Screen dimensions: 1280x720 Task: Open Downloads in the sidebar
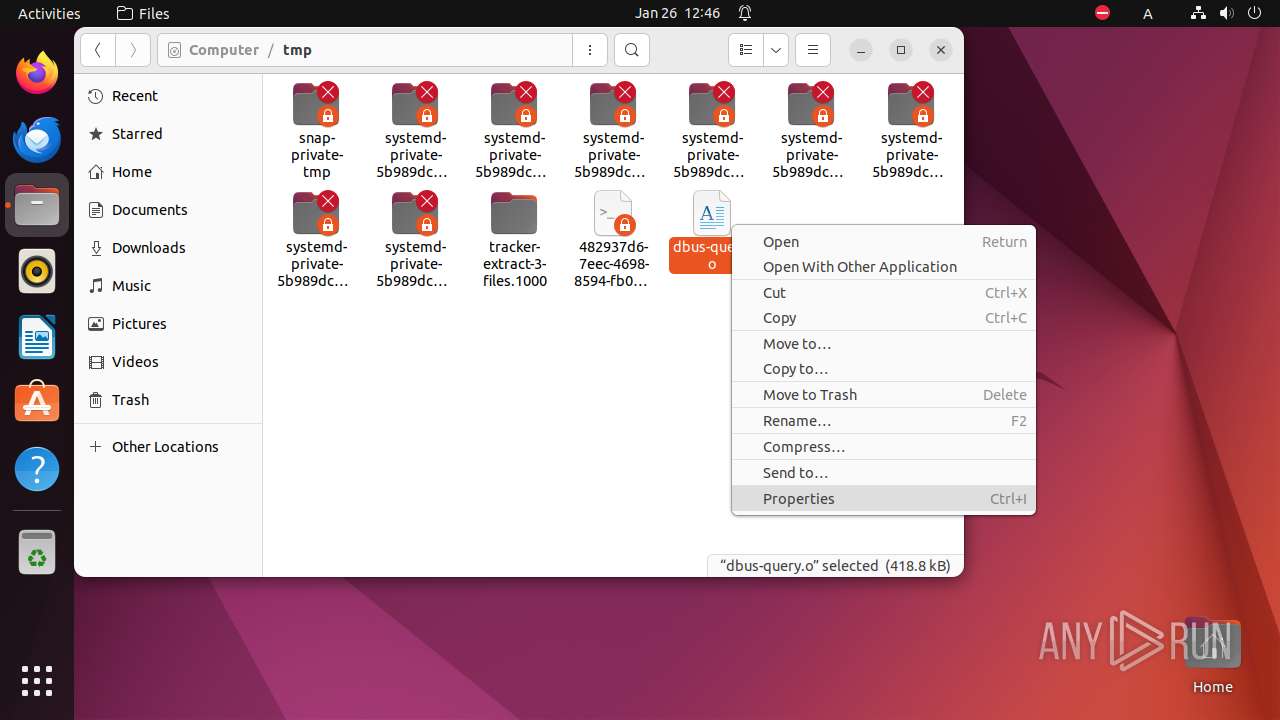(168, 248)
